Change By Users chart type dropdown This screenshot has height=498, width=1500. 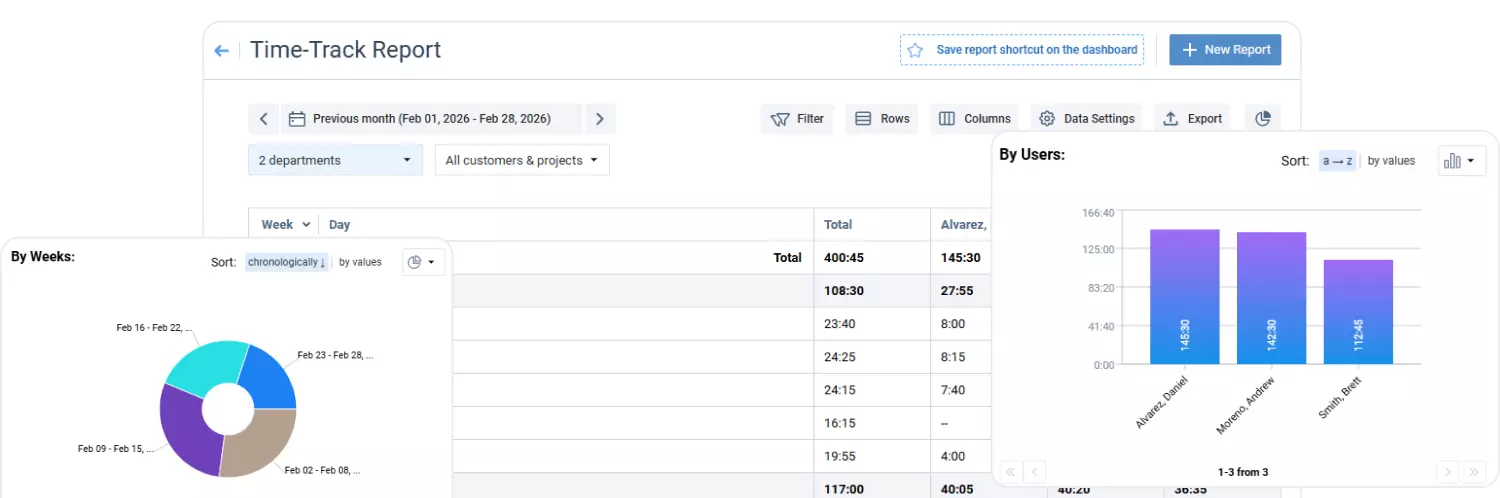[x=1462, y=161]
